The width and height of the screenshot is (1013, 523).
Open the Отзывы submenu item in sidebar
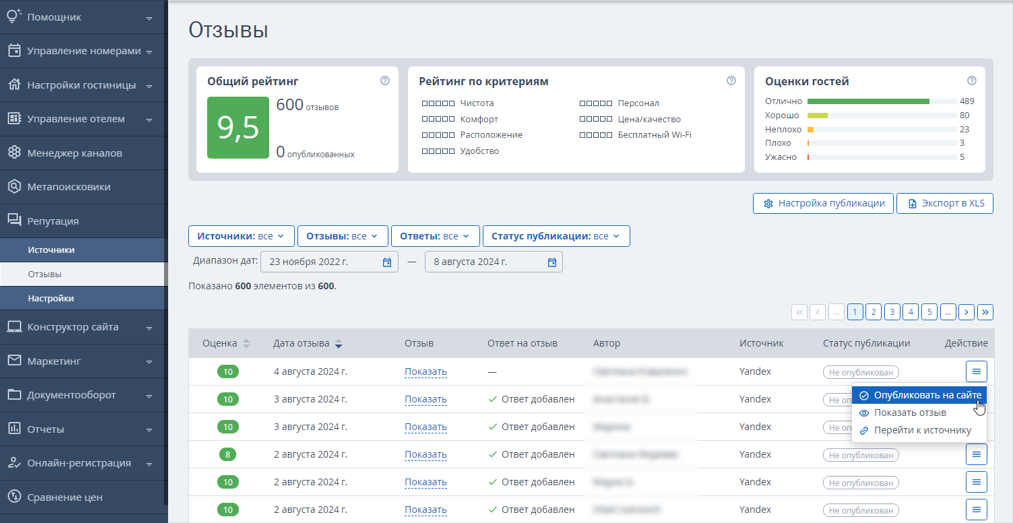click(x=83, y=274)
